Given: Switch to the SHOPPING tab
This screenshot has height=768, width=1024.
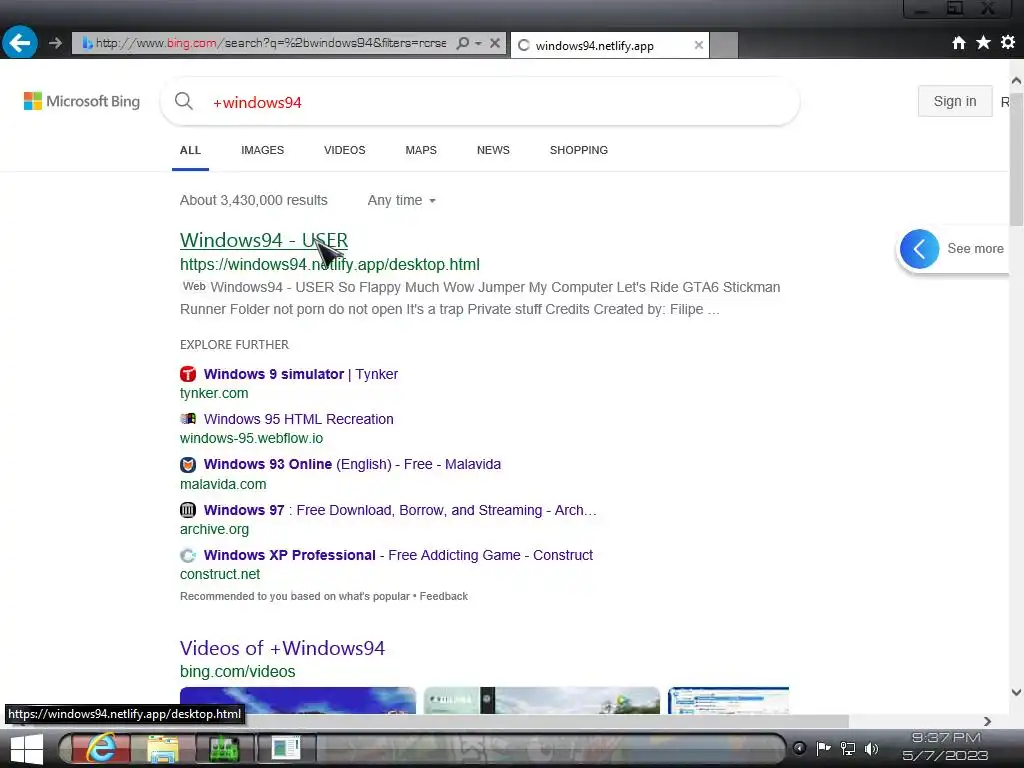Looking at the screenshot, I should 579,150.
